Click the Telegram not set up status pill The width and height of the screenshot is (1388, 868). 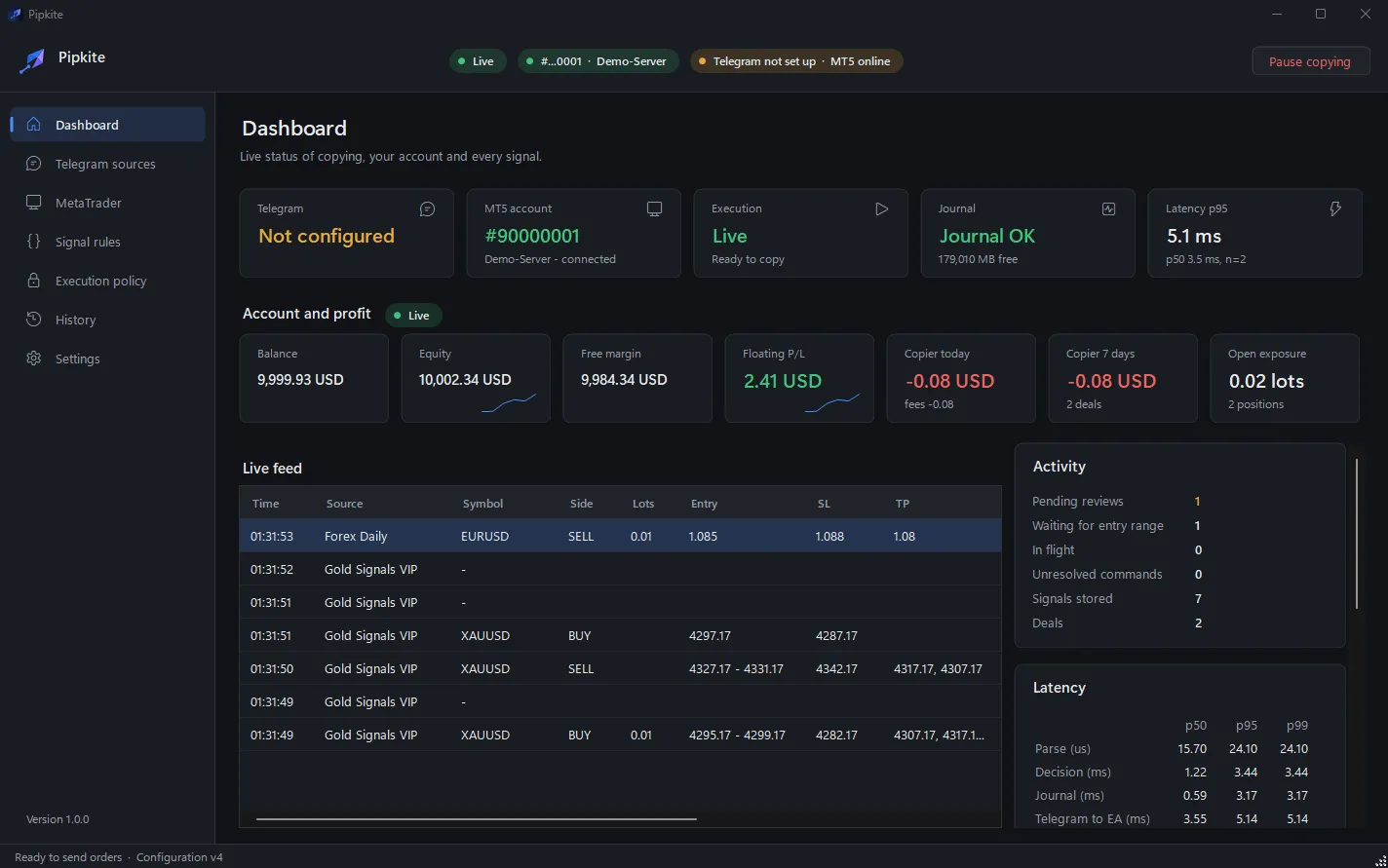796,61
